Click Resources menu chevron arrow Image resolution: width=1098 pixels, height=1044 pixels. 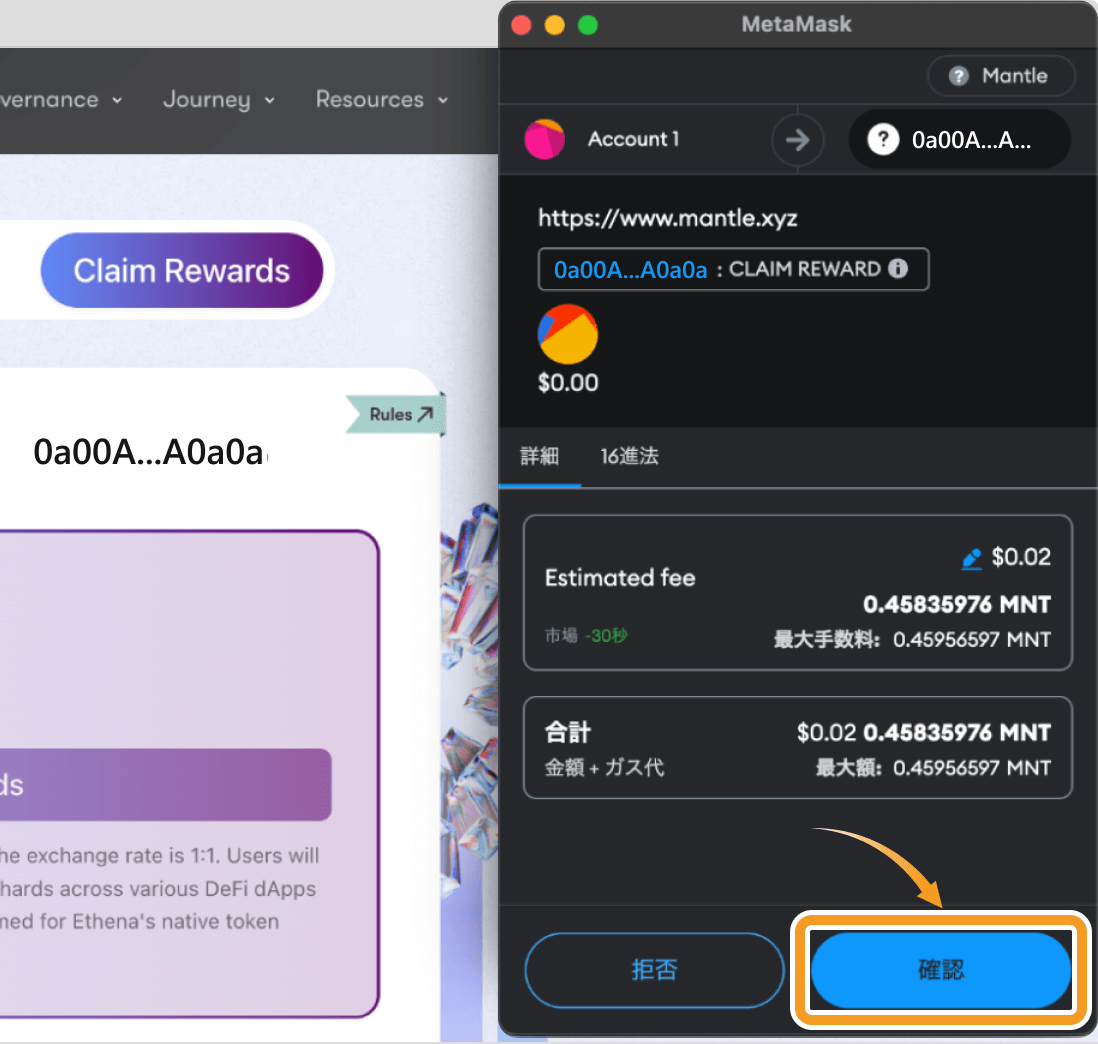coord(443,101)
